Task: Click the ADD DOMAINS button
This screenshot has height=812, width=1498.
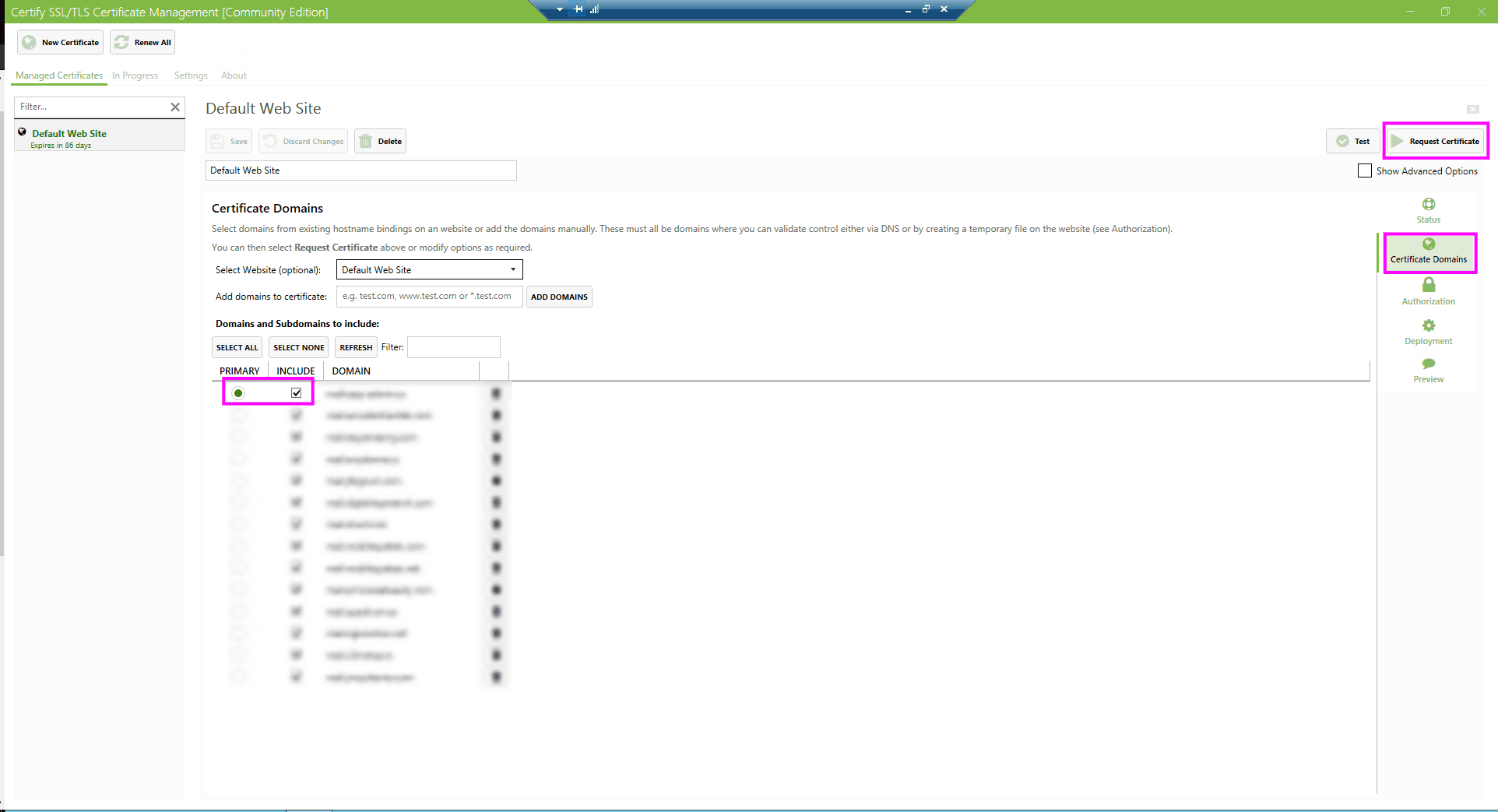Action: point(559,297)
